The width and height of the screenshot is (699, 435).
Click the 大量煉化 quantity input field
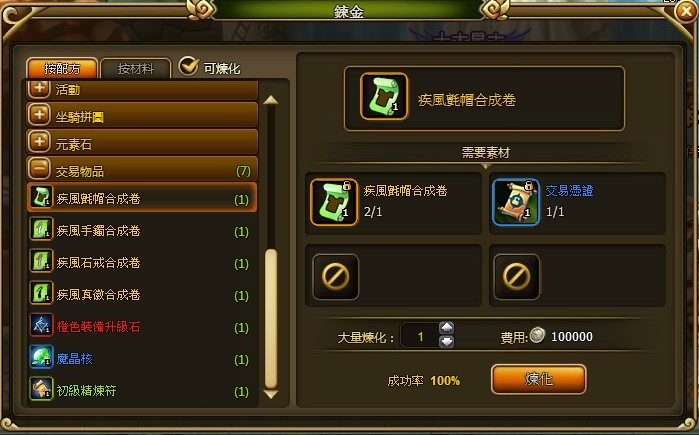419,335
